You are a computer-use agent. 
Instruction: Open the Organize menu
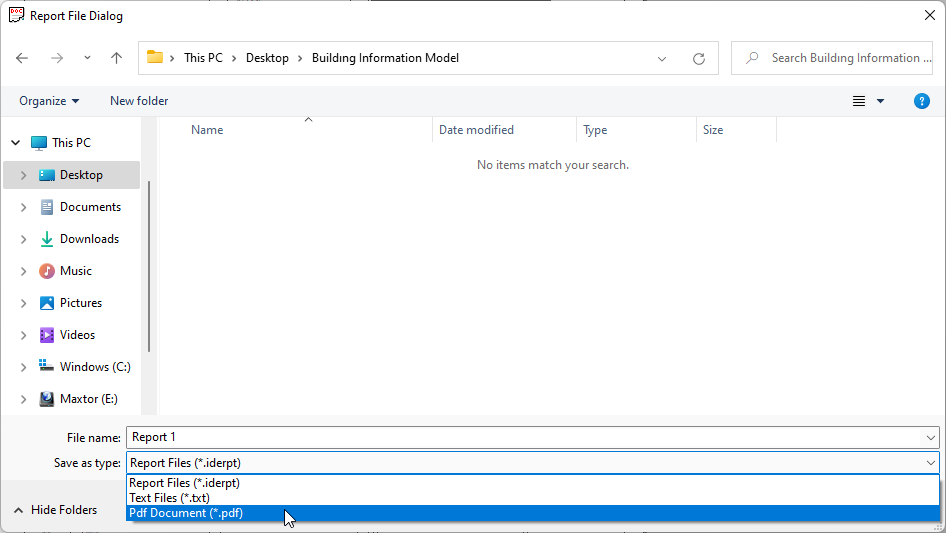(x=49, y=101)
